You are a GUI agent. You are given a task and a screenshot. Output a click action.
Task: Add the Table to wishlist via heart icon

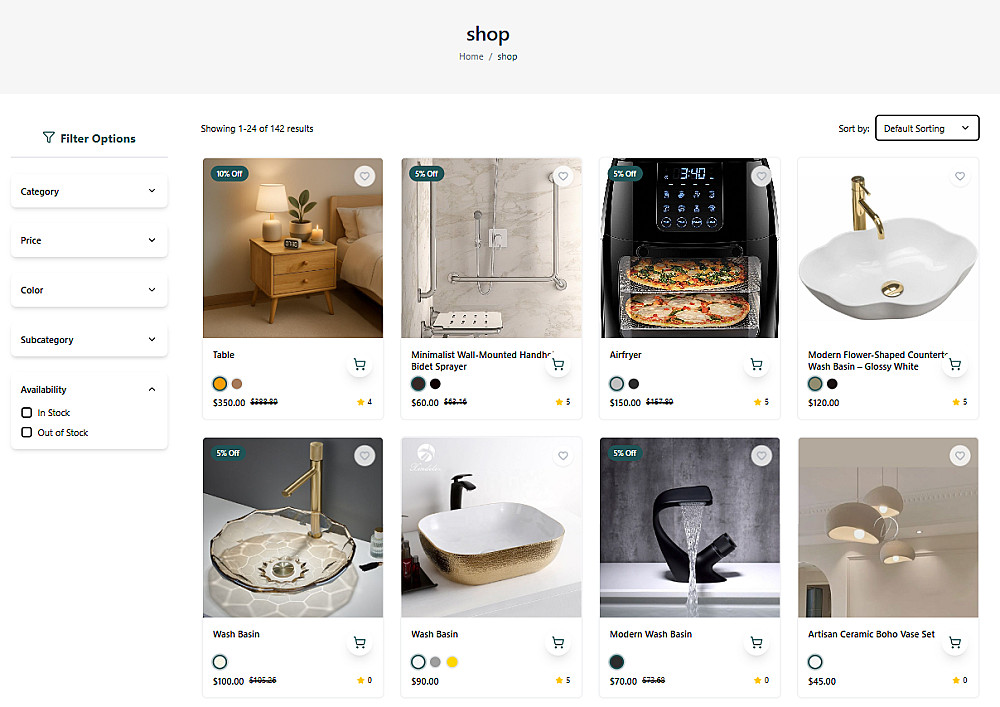pyautogui.click(x=365, y=177)
